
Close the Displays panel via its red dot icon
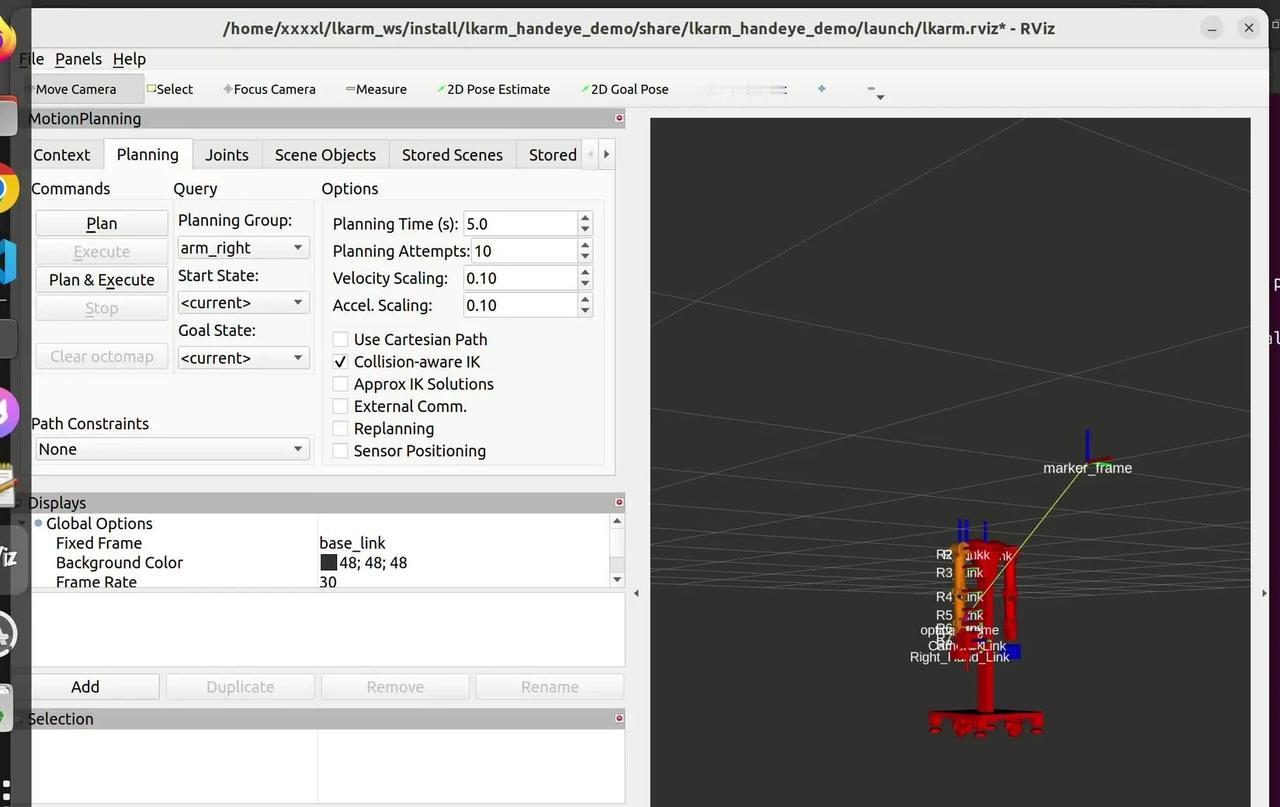click(619, 502)
